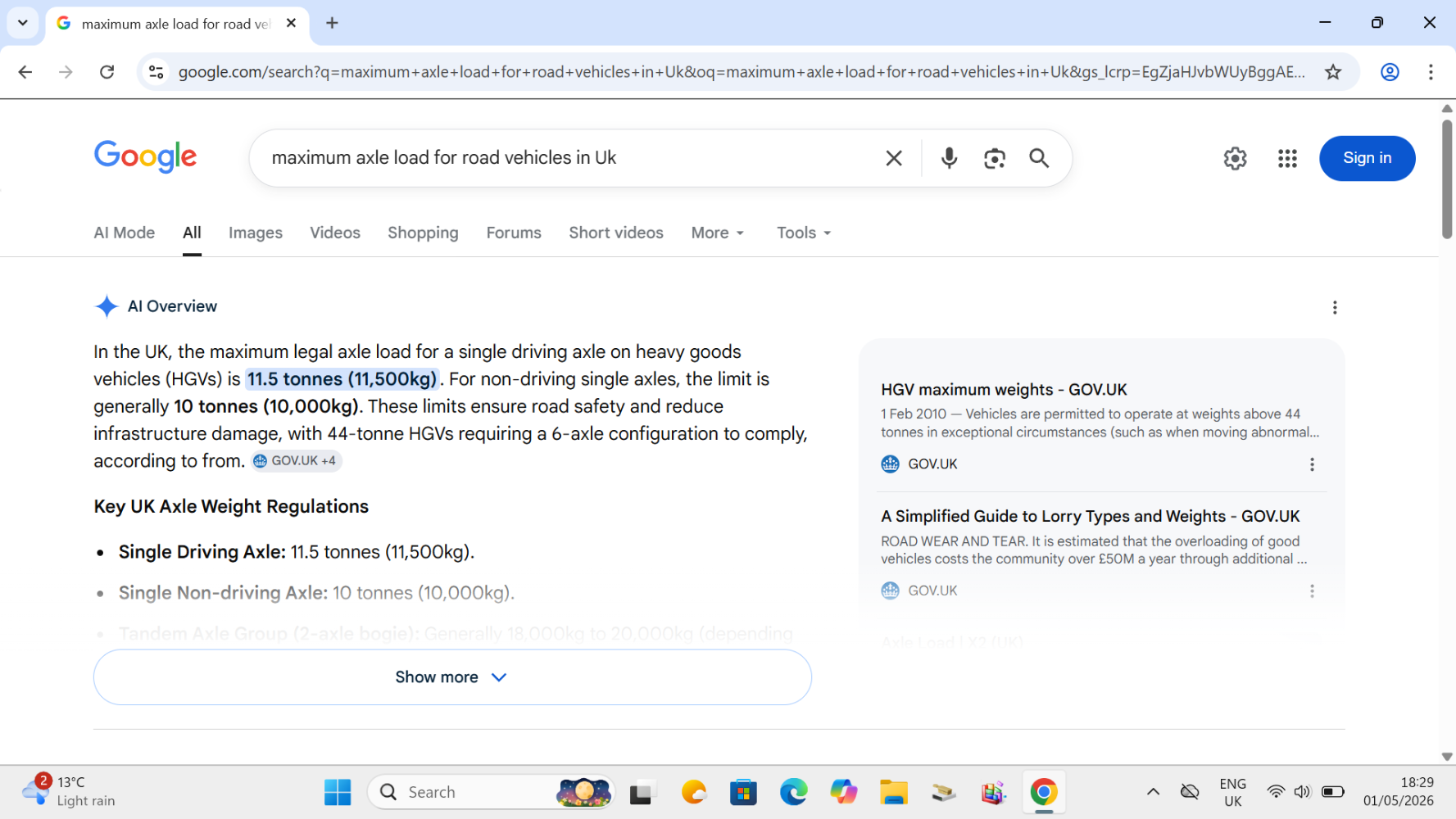Launch Microsoft Edge from the taskbar
This screenshot has width=1456, height=819.
(793, 792)
